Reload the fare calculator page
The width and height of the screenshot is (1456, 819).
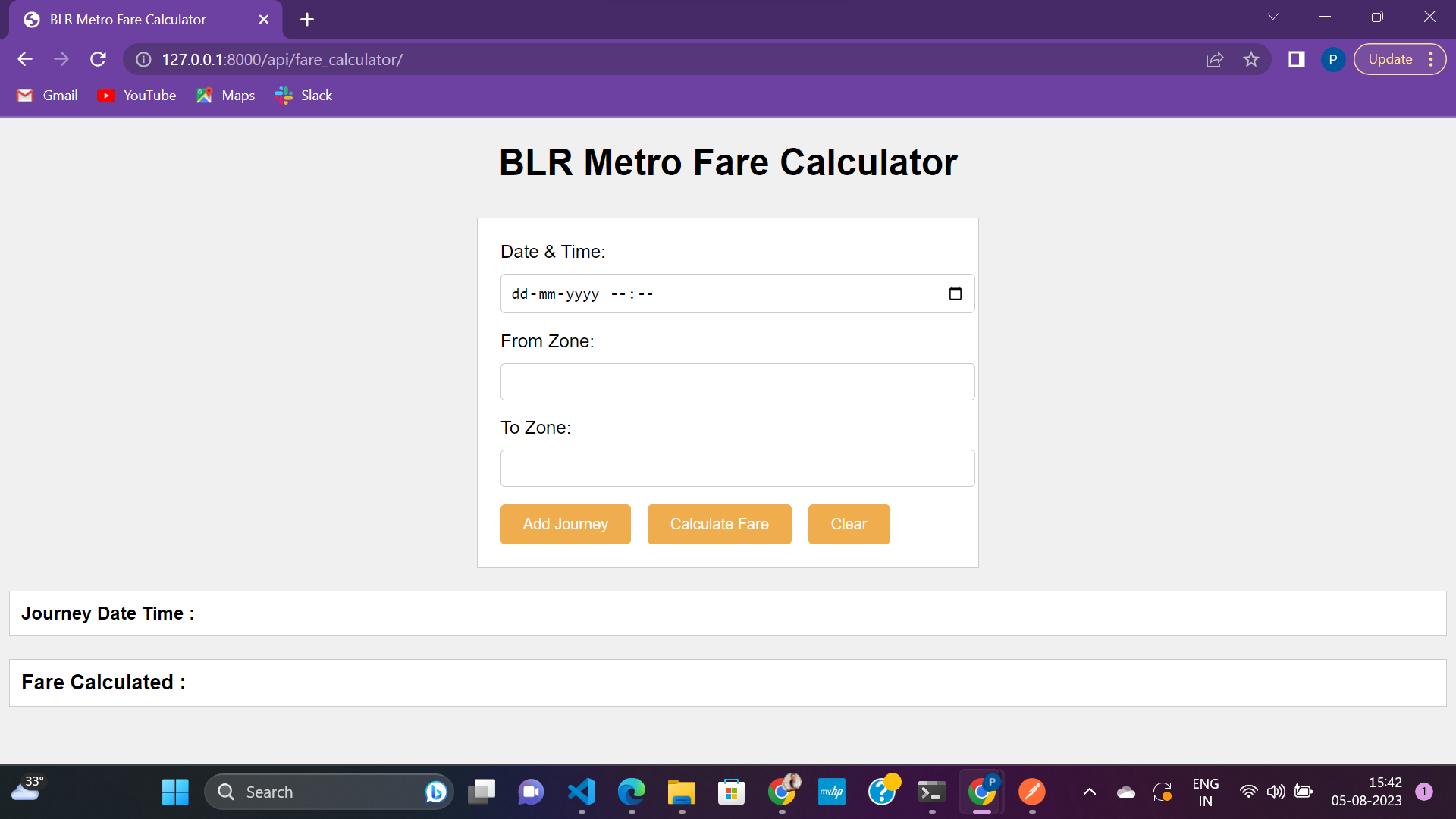point(98,59)
